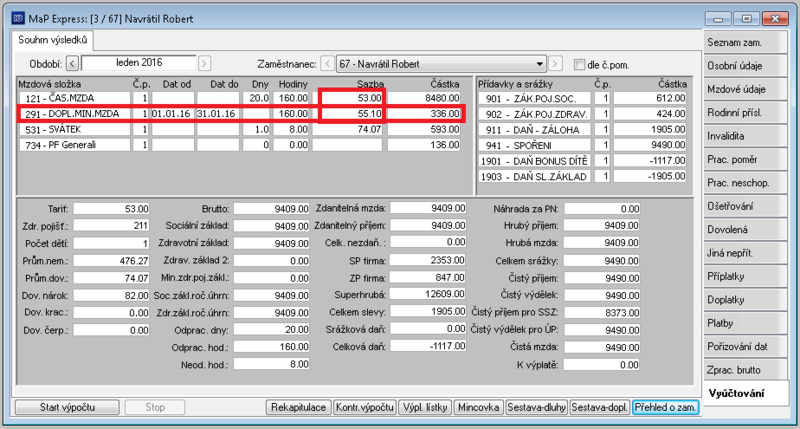Click the 'Sestava-dopl.' button
Viewport: 800px width, 429px height.
coord(600,407)
